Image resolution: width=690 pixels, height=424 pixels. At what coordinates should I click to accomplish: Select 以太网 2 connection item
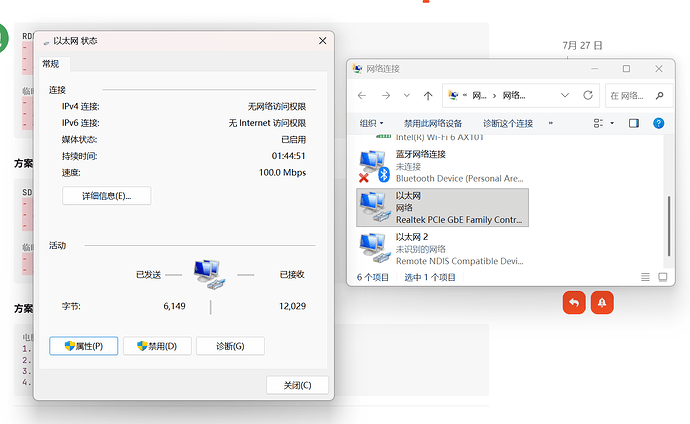442,249
